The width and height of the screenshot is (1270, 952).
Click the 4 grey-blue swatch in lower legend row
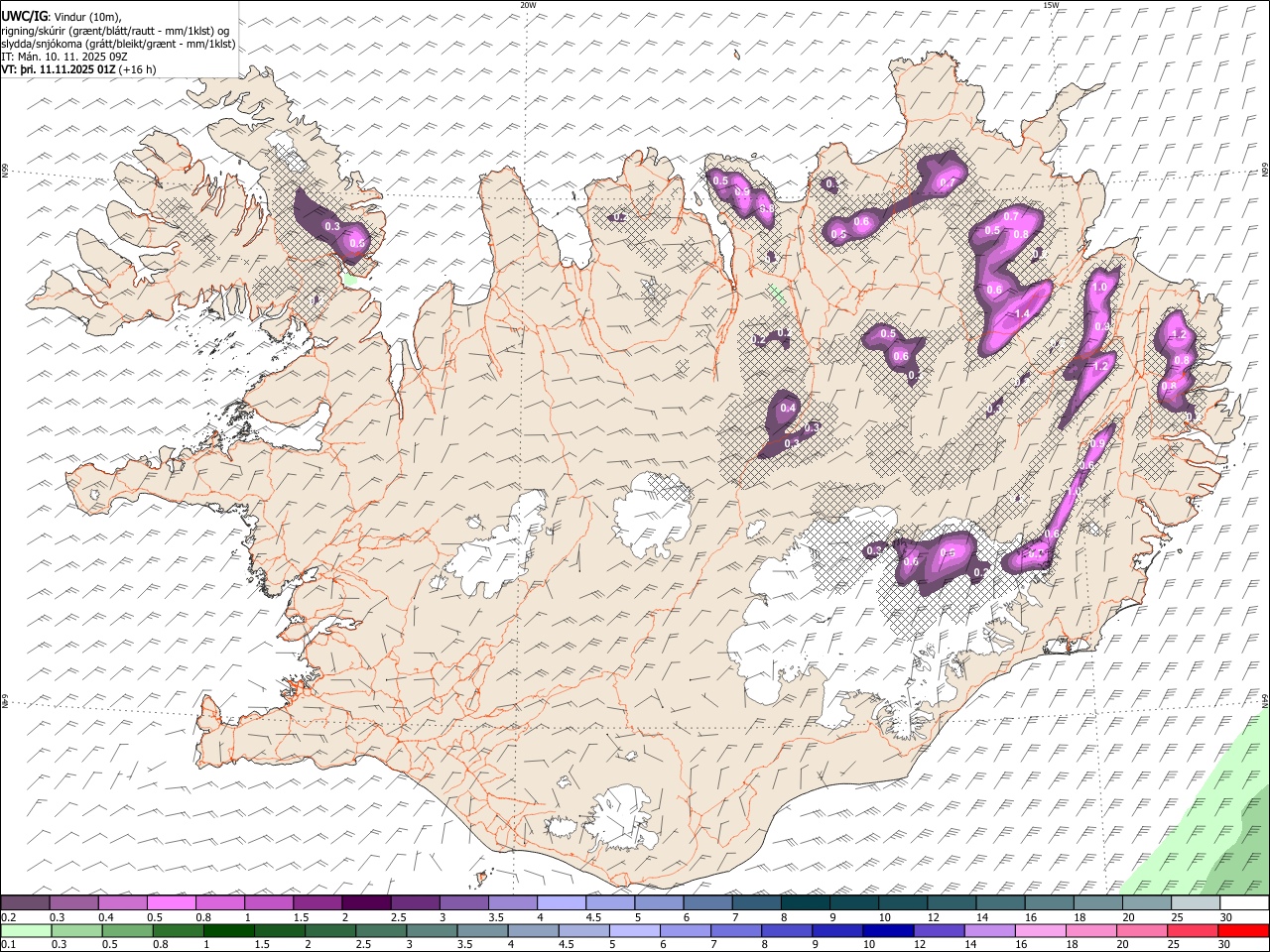tap(533, 931)
